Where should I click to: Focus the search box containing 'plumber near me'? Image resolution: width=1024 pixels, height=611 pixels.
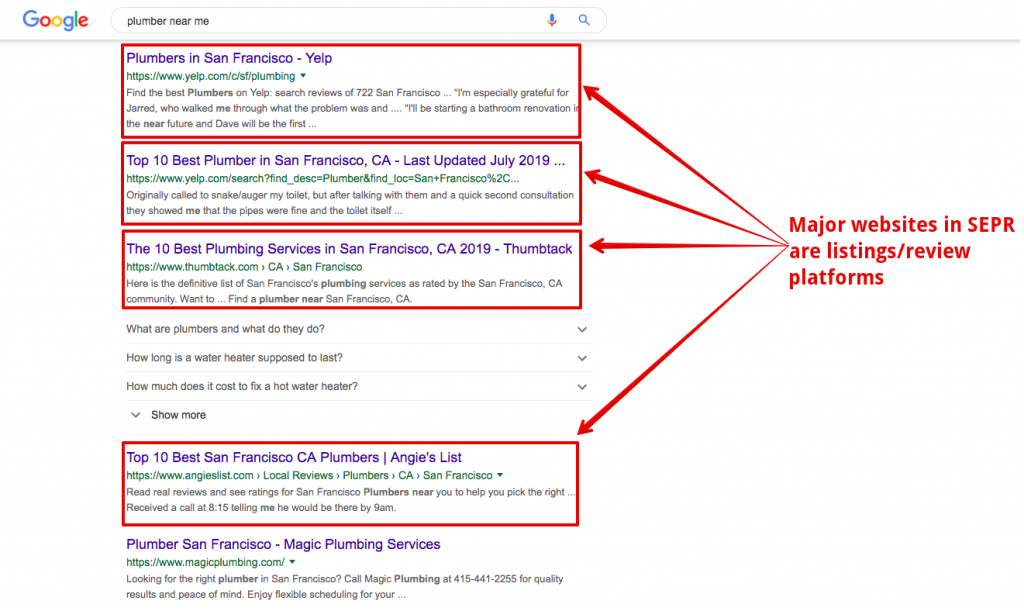point(359,21)
